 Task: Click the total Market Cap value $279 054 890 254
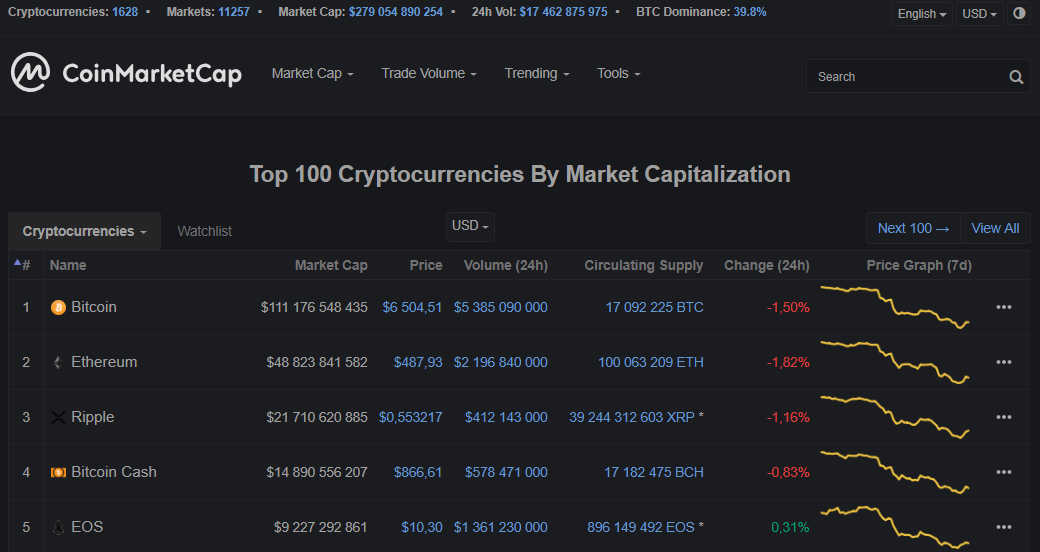396,12
